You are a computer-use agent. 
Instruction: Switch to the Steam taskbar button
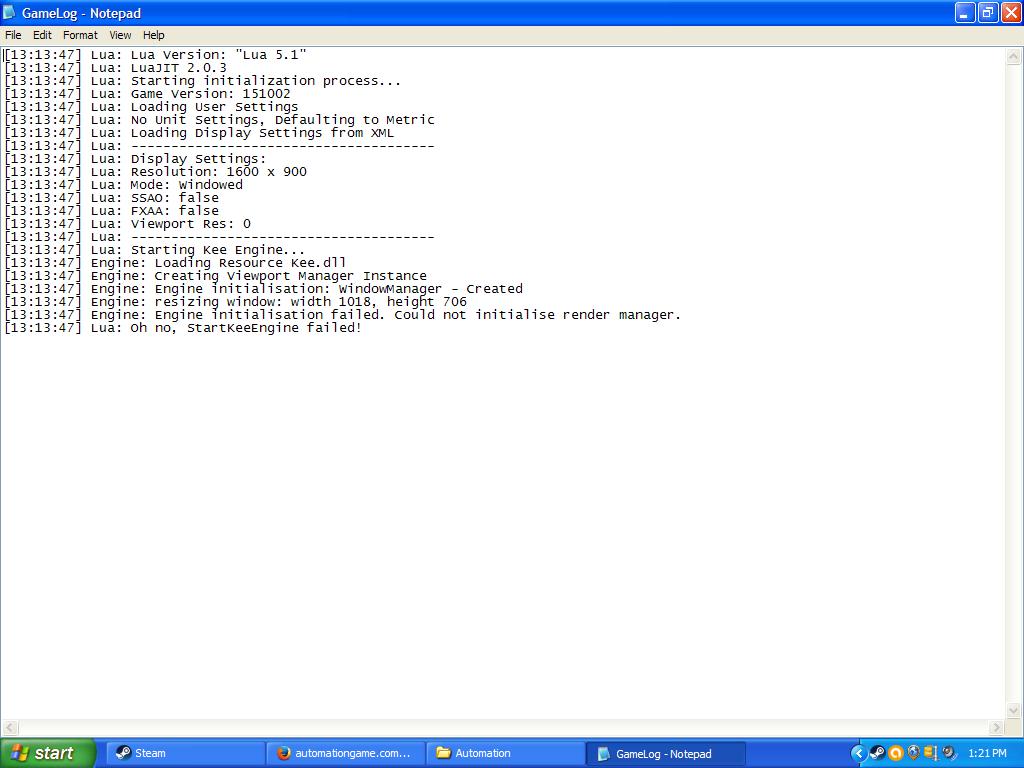point(185,753)
